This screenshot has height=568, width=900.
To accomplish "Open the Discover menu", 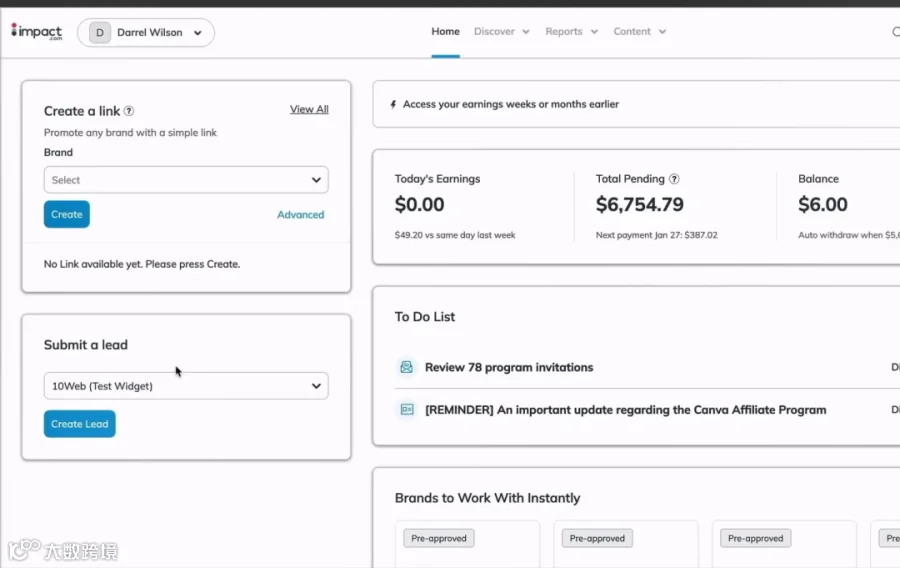I will point(502,32).
